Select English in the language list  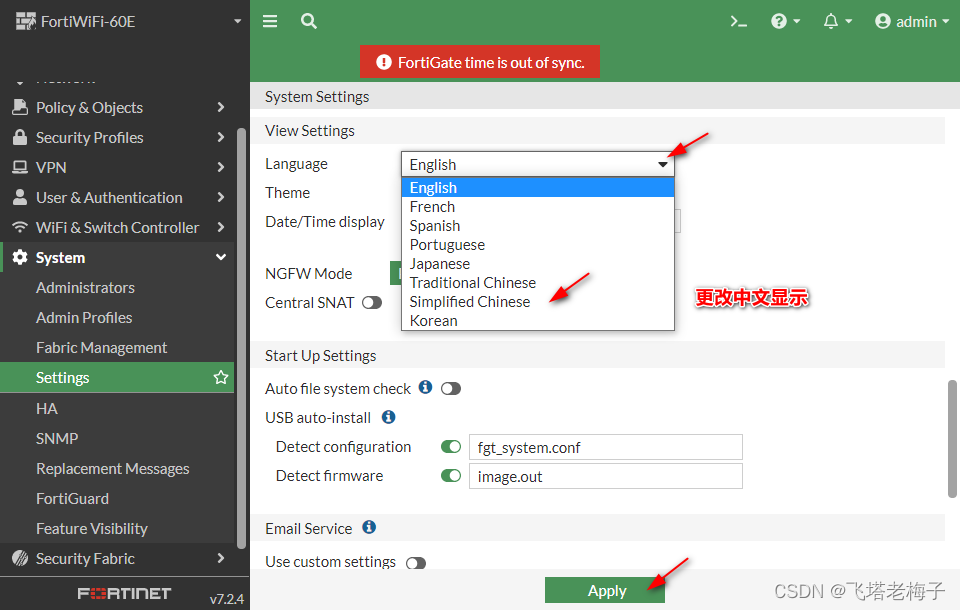coord(538,187)
